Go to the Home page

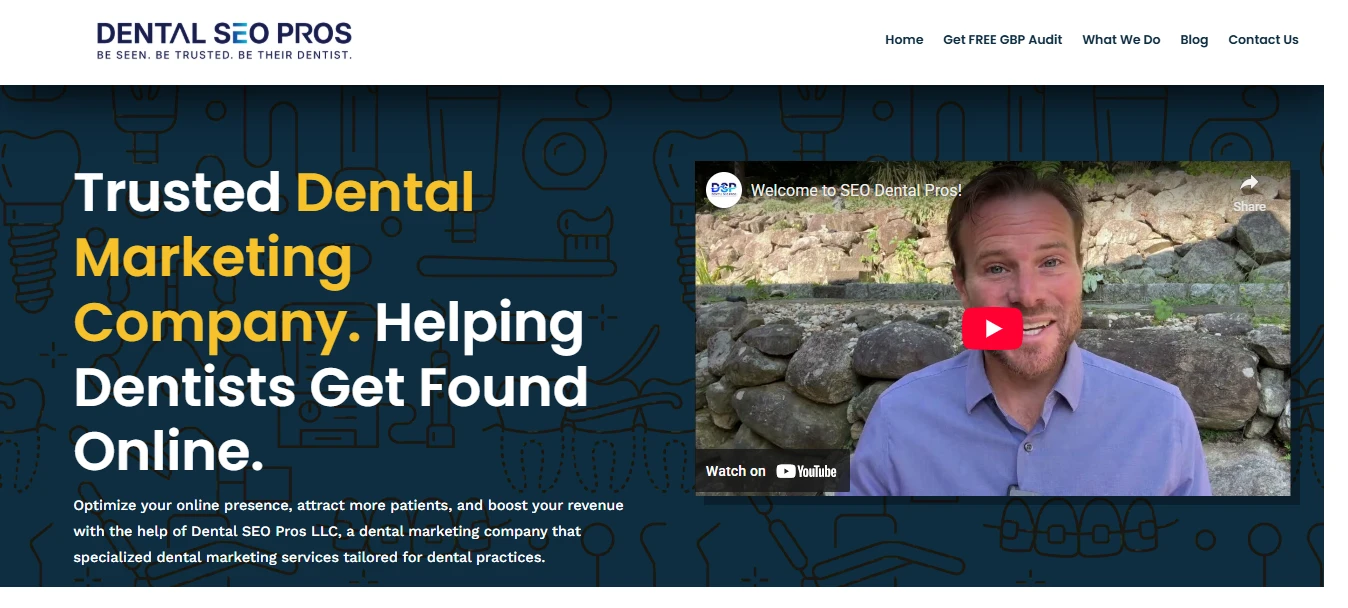[x=904, y=40]
